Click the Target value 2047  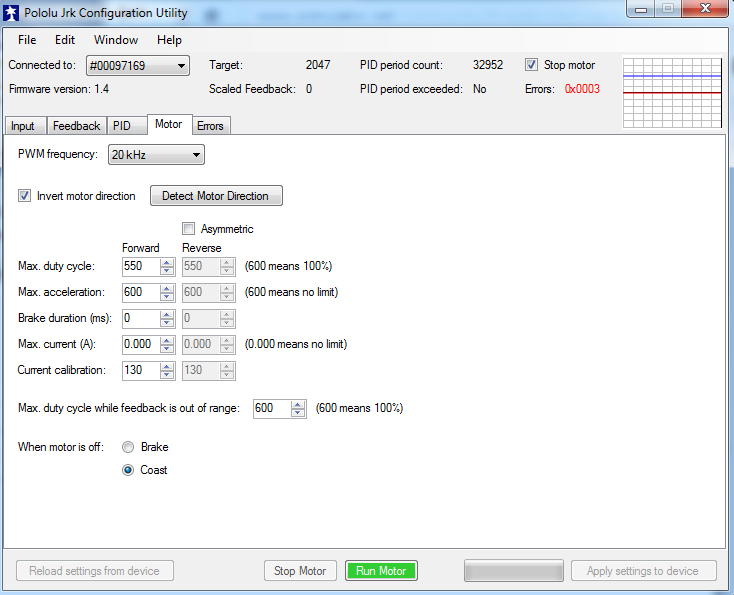pos(318,65)
